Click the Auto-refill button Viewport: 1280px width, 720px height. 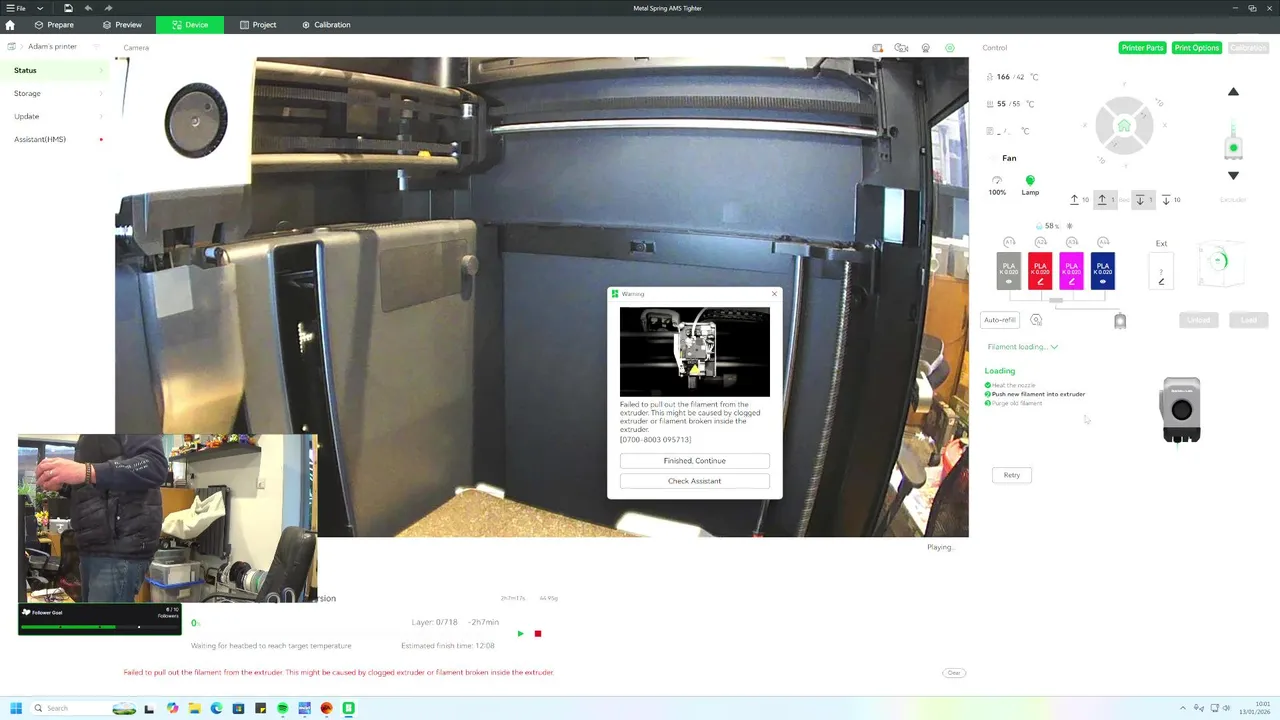999,320
